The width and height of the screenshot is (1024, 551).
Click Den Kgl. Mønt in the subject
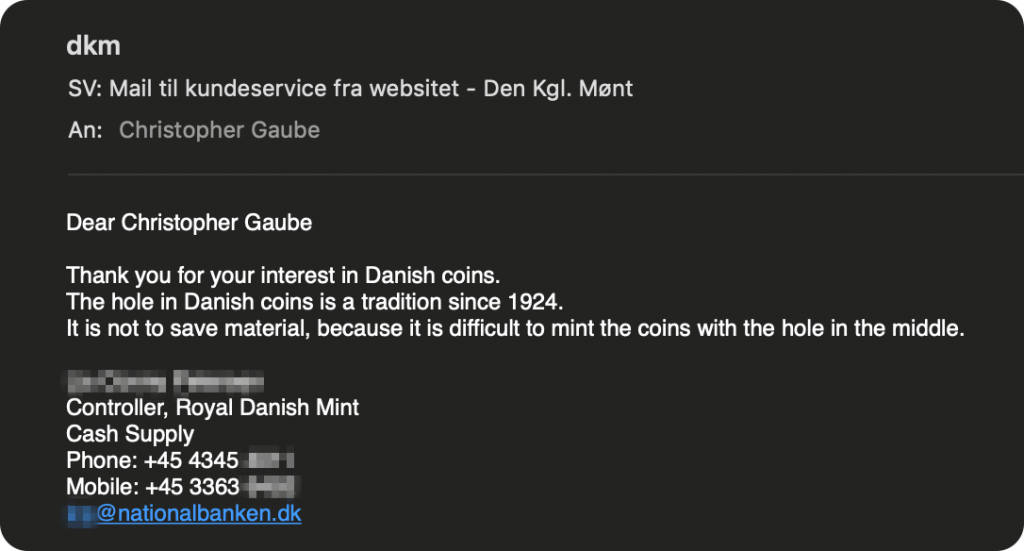[x=558, y=88]
